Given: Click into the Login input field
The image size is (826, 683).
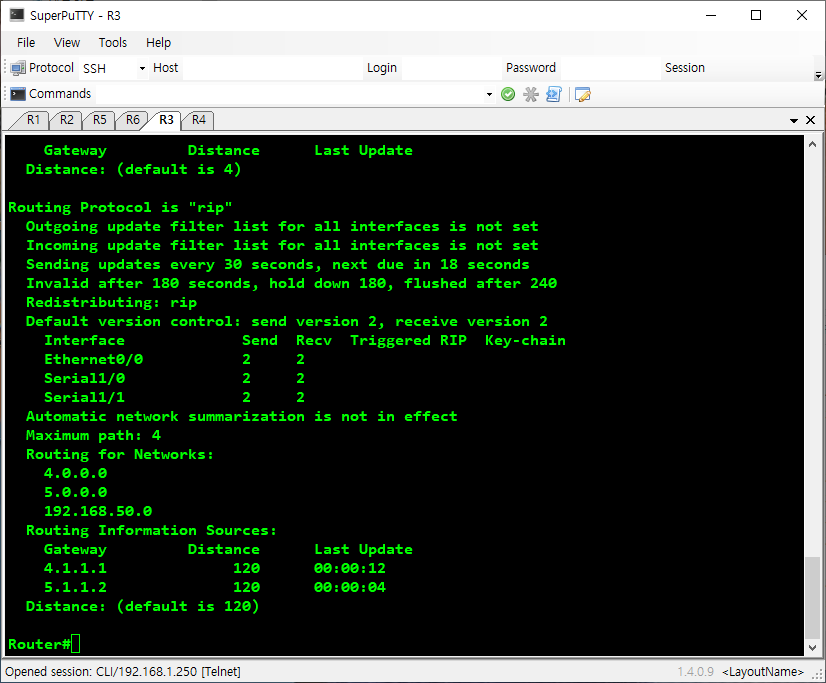Looking at the screenshot, I should coord(451,68).
